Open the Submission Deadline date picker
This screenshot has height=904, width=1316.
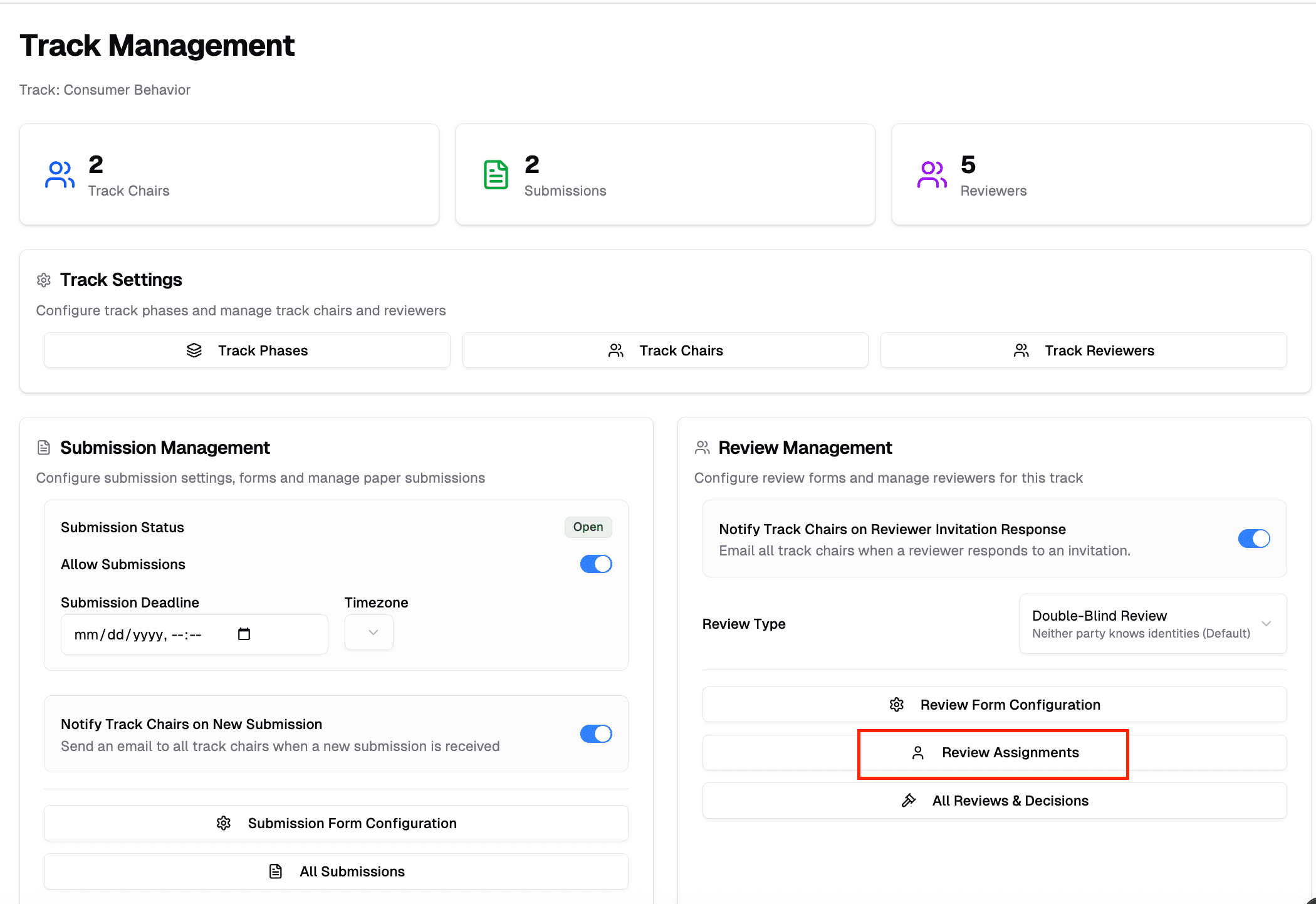244,634
